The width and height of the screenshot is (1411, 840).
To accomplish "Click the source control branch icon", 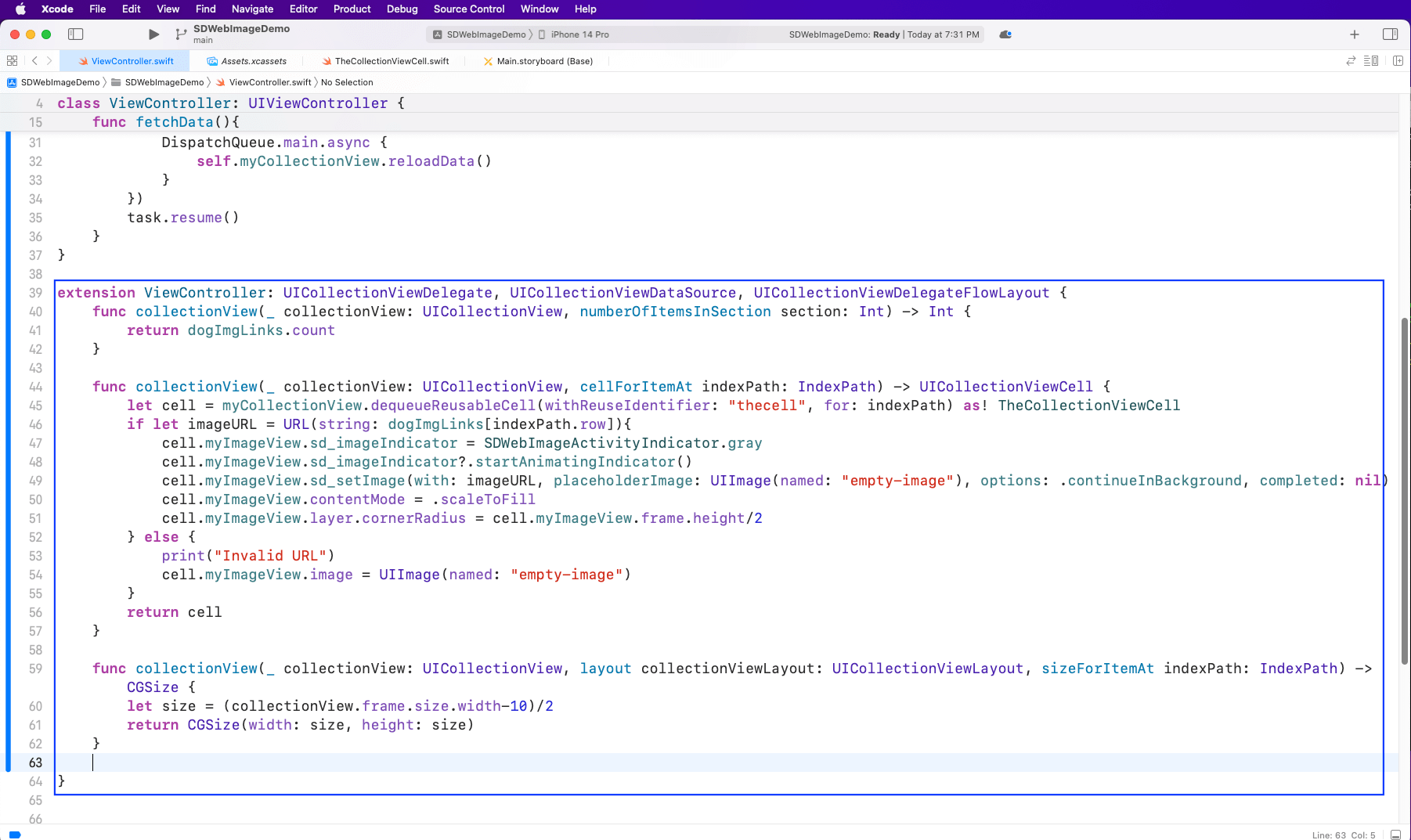I will [181, 34].
